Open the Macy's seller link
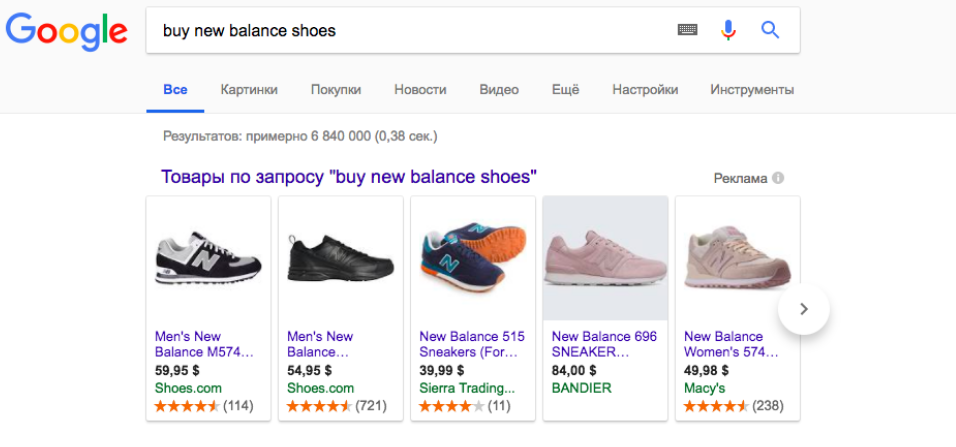This screenshot has width=956, height=447. [x=705, y=388]
